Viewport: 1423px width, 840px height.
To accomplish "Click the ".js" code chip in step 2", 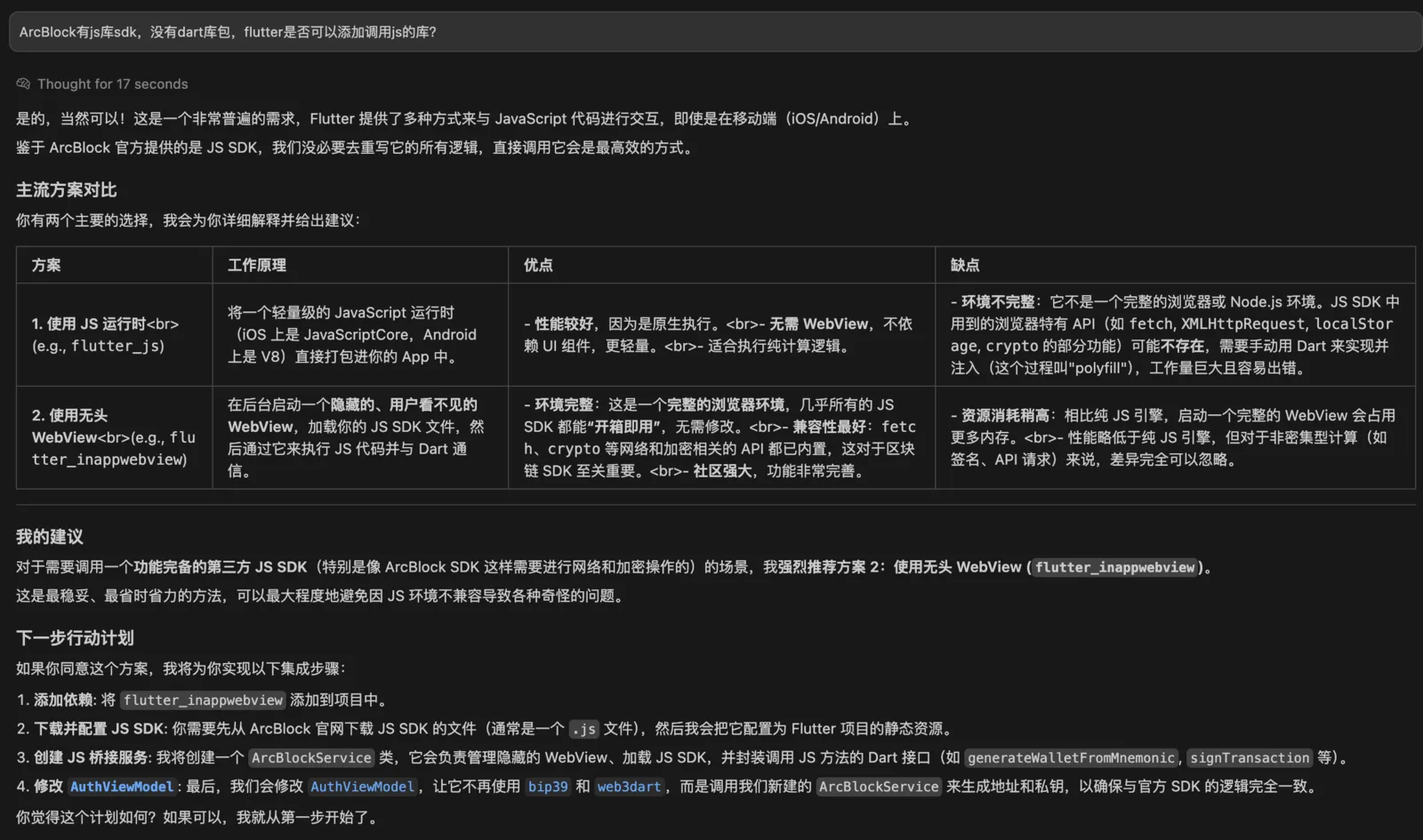I will pos(583,729).
